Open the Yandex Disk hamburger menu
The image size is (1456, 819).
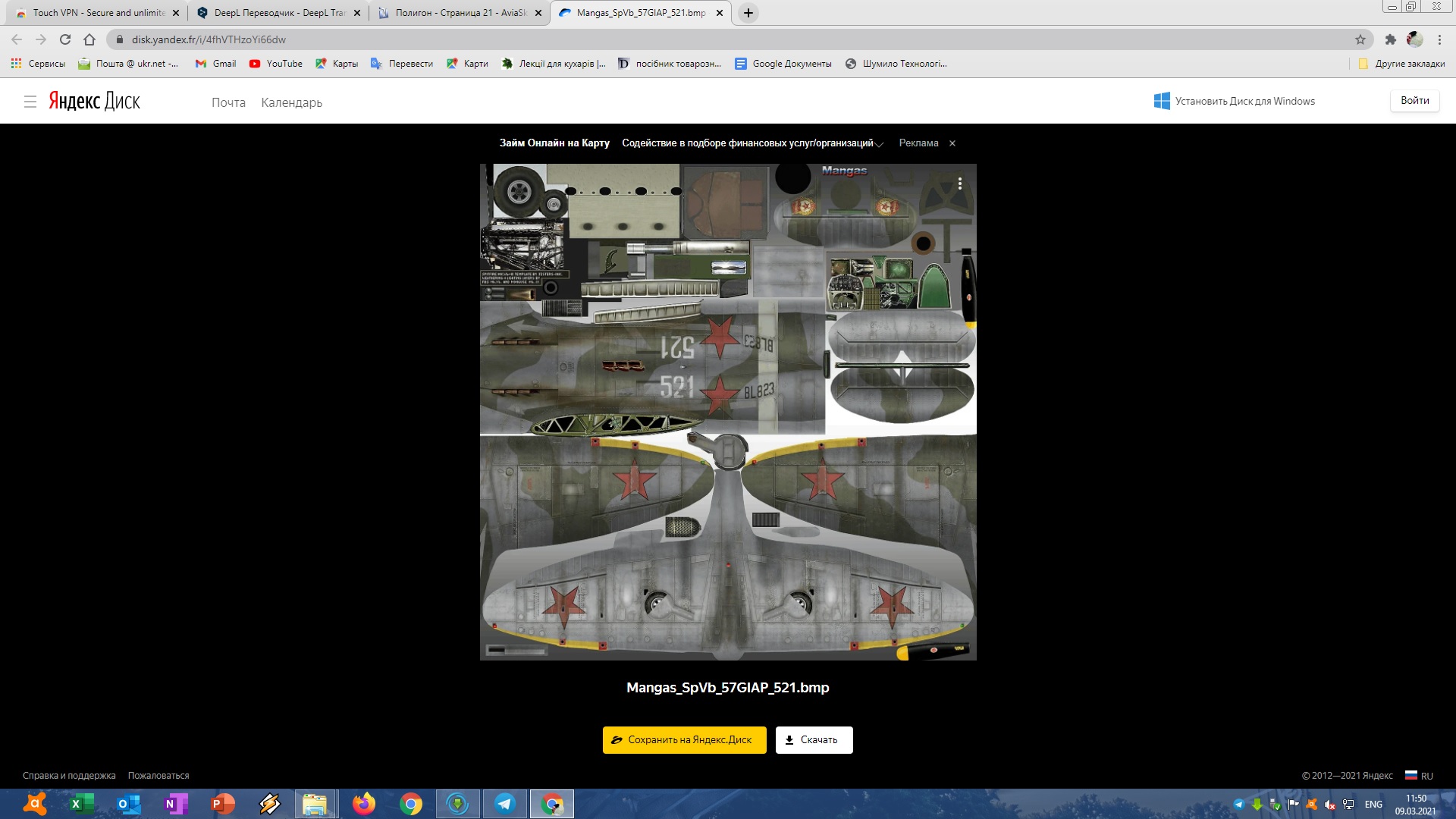click(x=30, y=102)
